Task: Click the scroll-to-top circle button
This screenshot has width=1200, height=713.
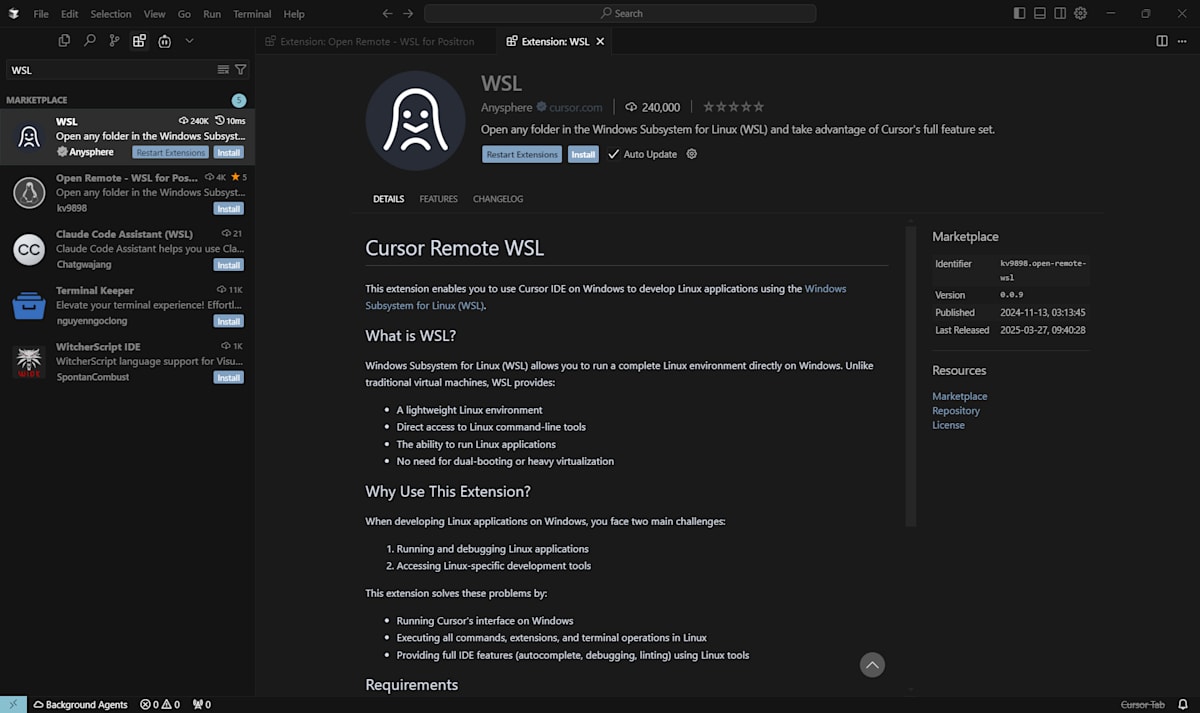Action: pyautogui.click(x=871, y=664)
